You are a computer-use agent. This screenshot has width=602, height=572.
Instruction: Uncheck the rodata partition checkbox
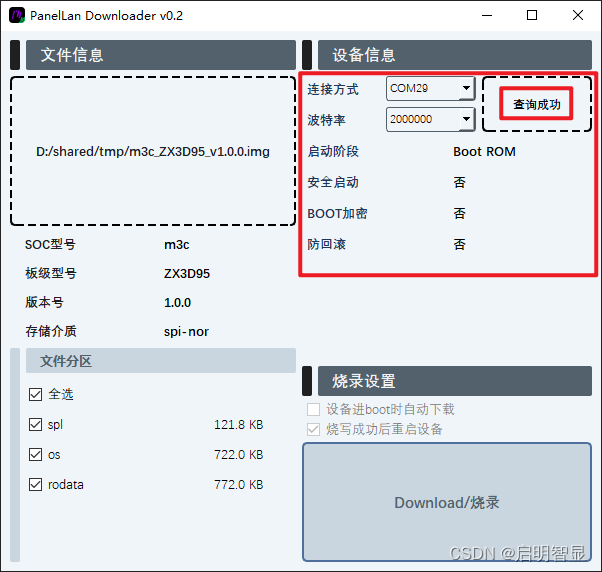click(x=36, y=484)
